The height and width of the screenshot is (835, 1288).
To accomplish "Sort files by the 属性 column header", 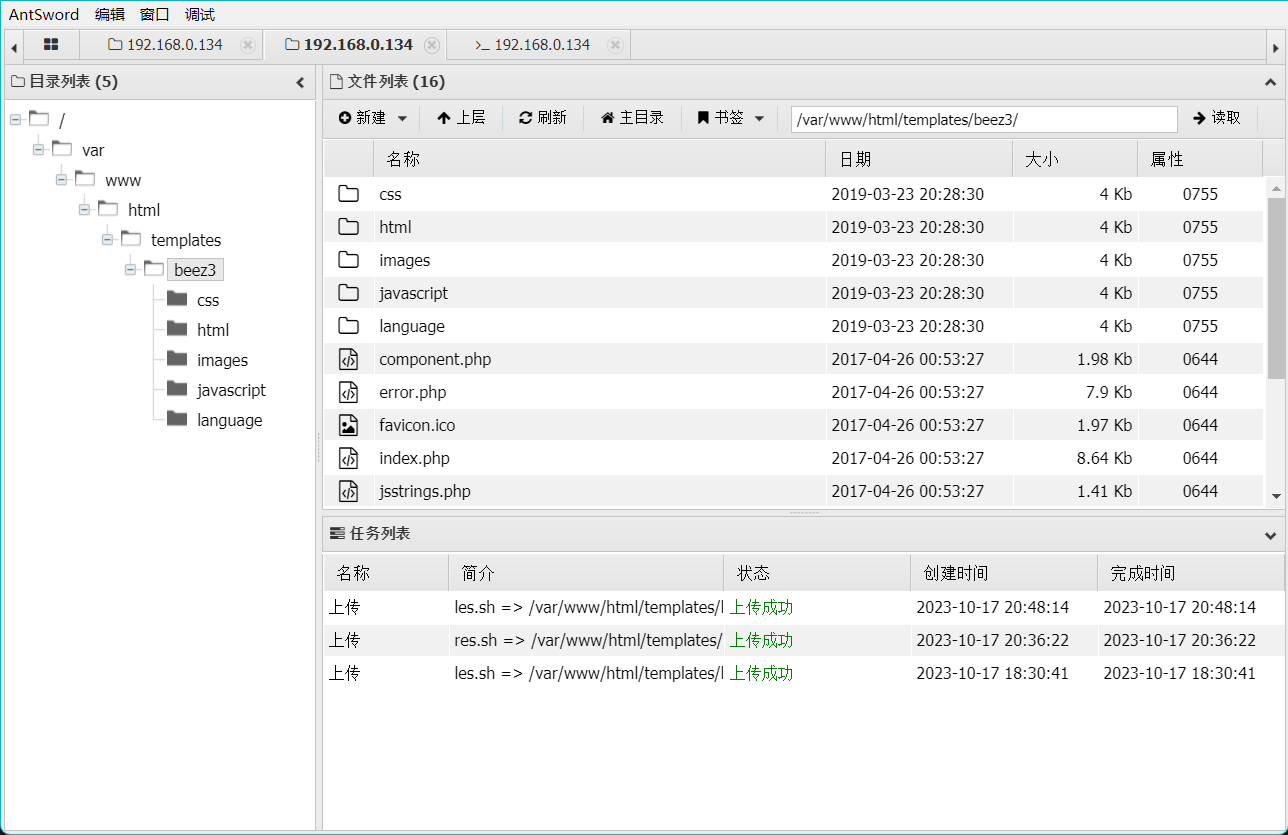I will 1200,159.
